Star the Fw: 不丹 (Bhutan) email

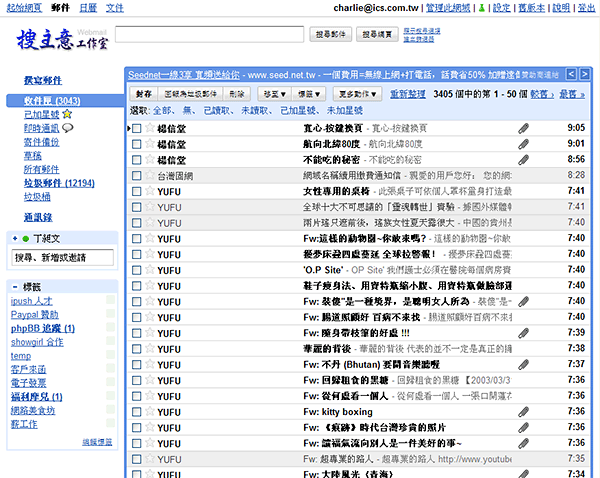(150, 364)
